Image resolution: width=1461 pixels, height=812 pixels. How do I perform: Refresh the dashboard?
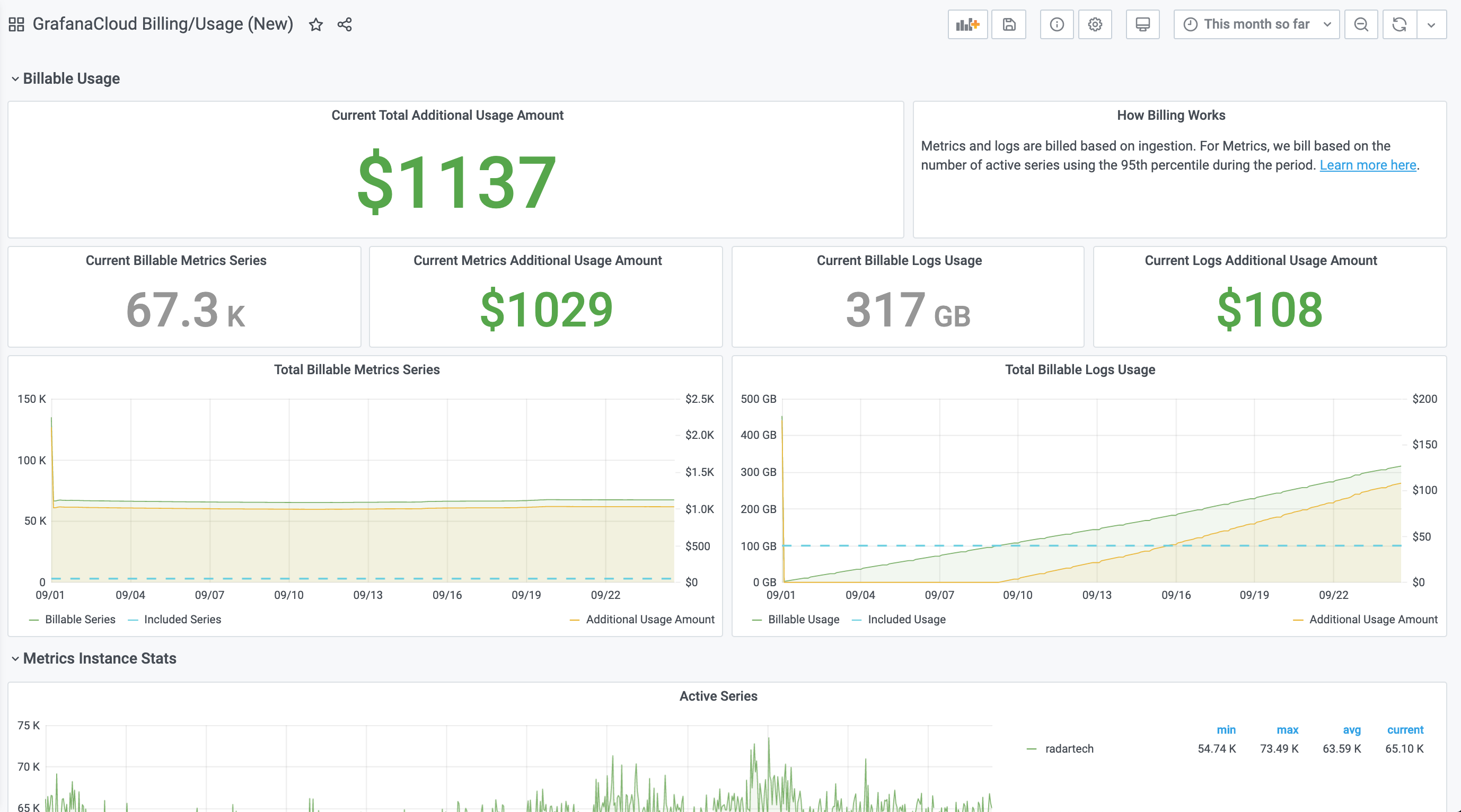(x=1400, y=24)
